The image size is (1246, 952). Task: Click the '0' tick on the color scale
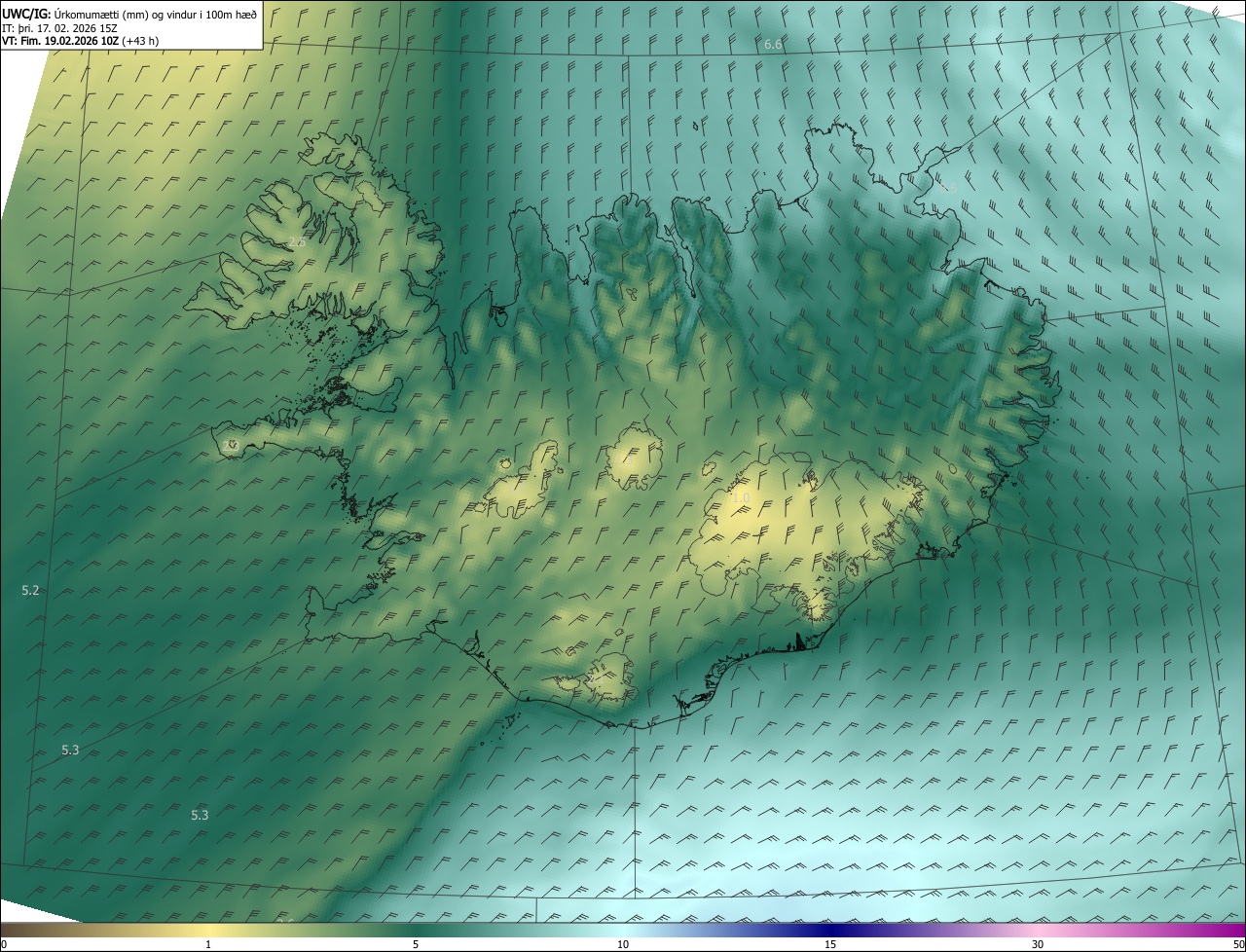coord(4,944)
